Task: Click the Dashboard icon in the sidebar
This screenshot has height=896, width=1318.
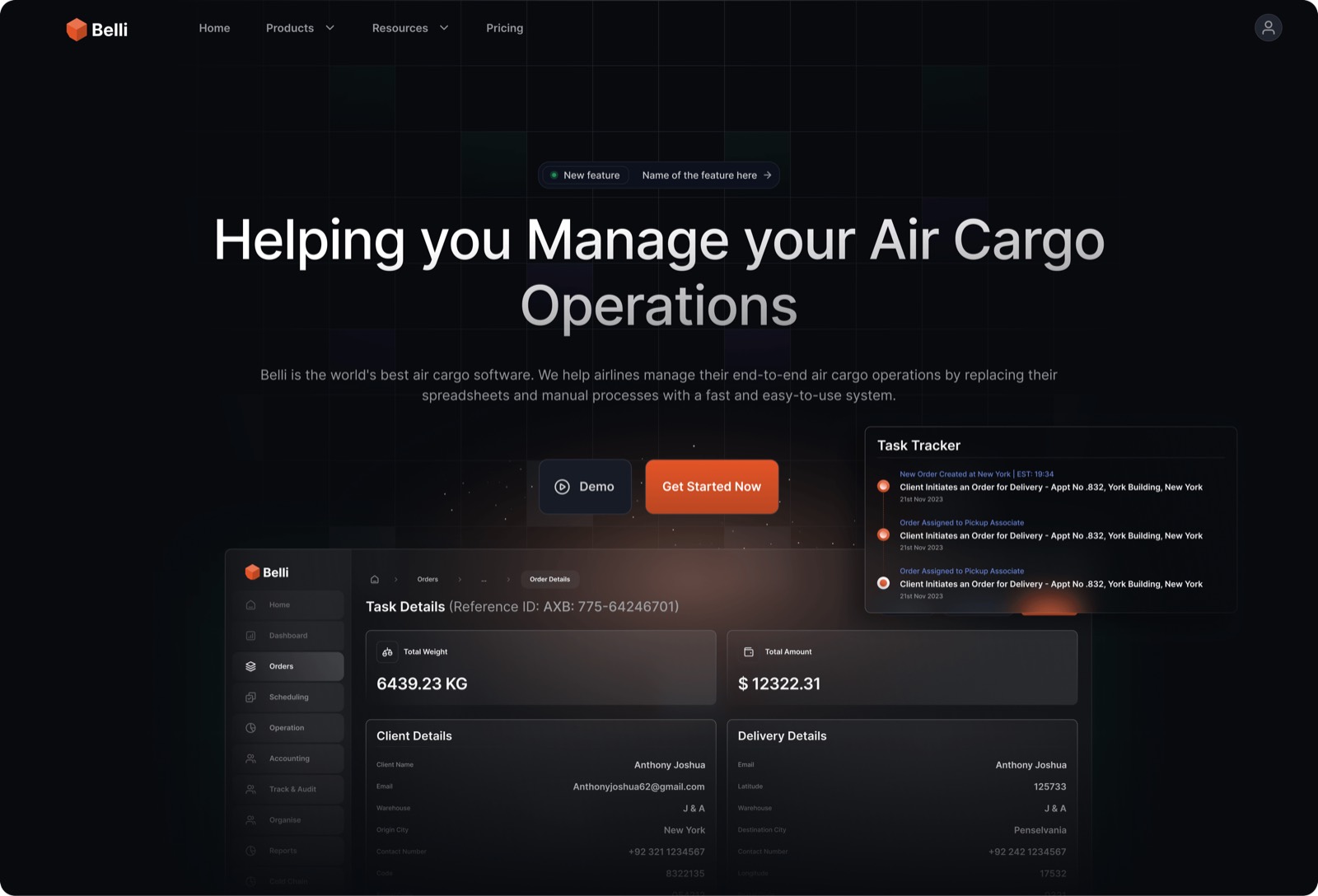Action: [250, 636]
